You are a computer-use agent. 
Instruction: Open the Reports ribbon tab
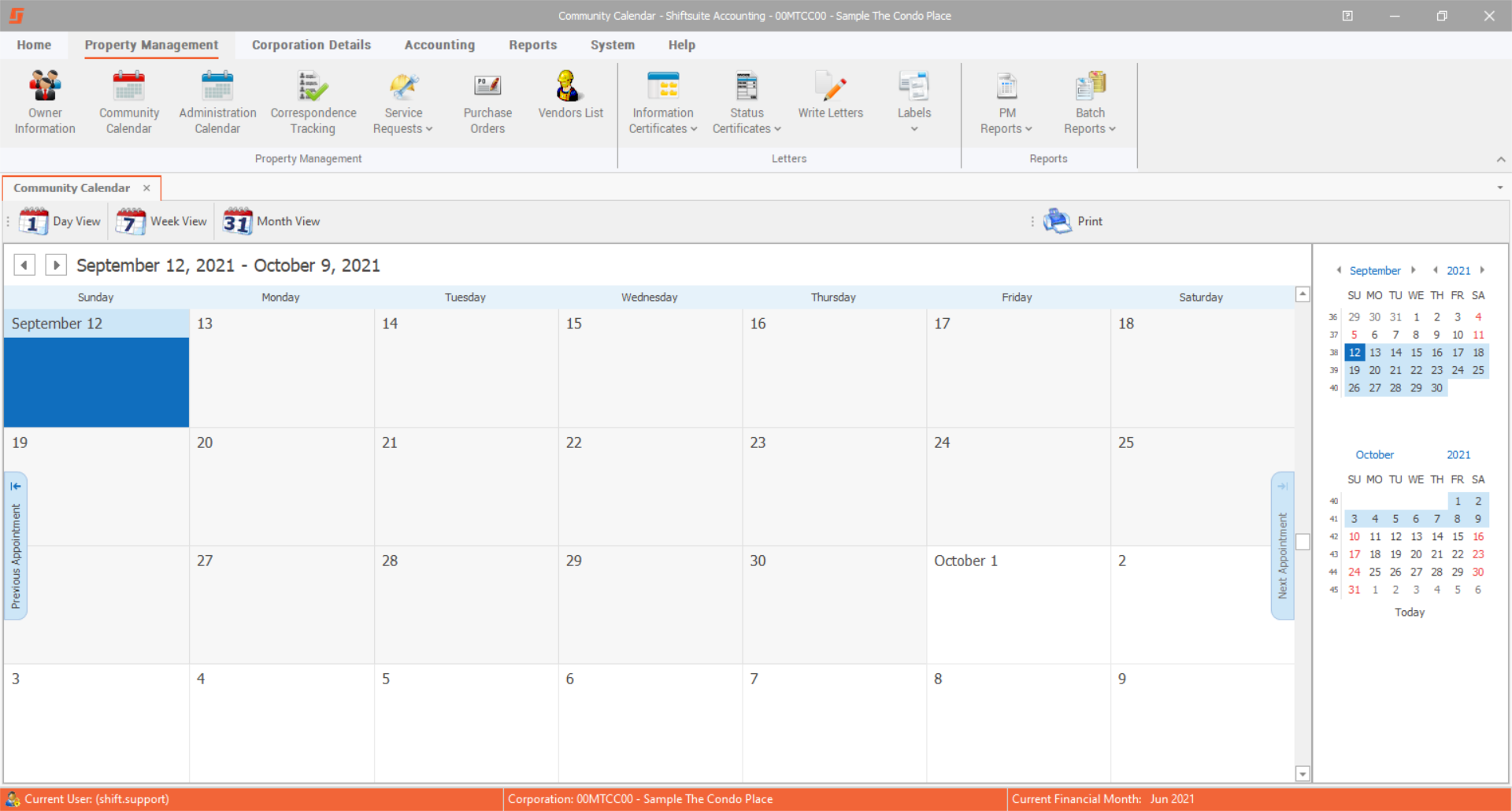(532, 45)
